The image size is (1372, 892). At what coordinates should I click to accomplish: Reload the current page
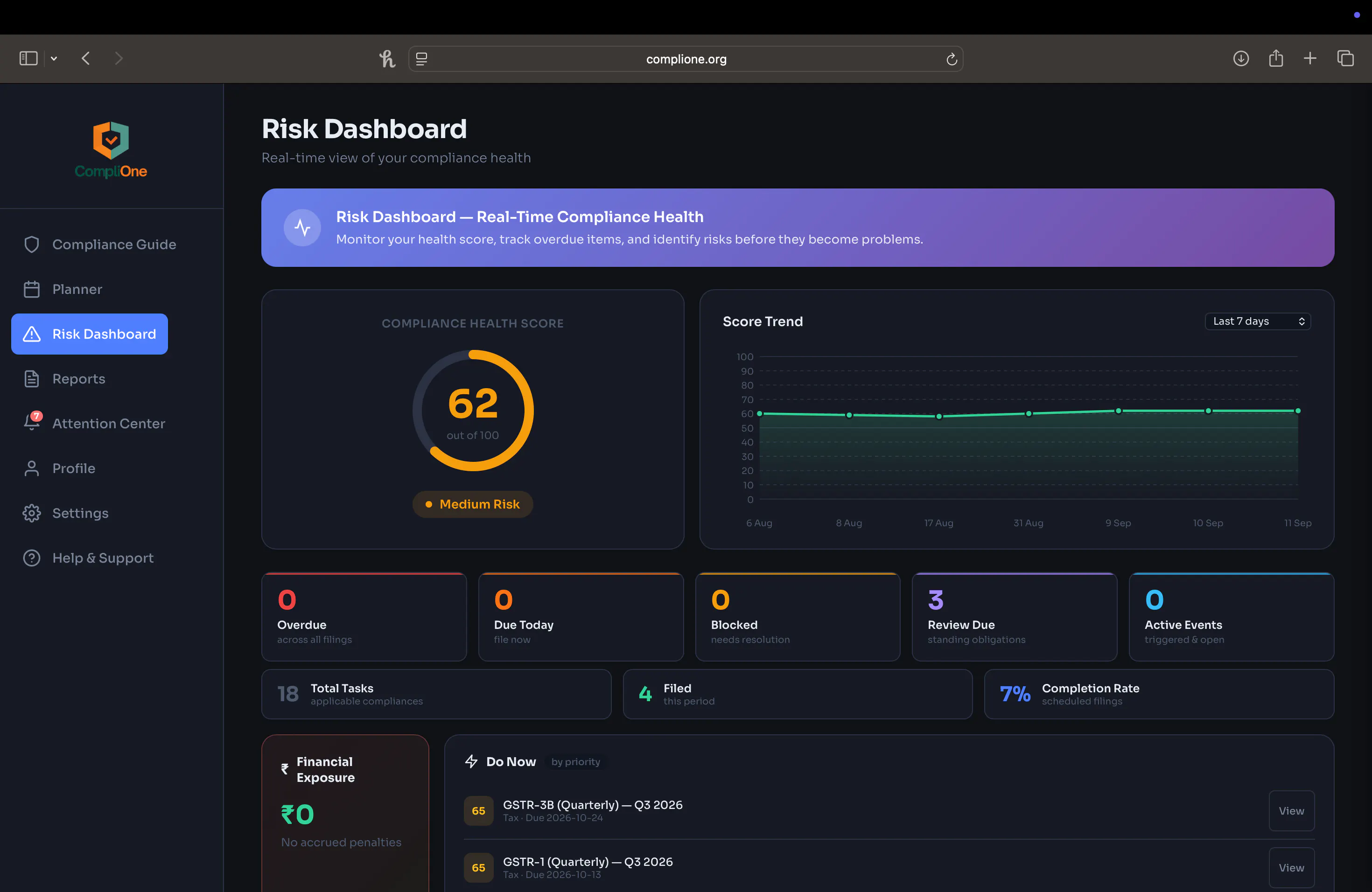tap(951, 59)
